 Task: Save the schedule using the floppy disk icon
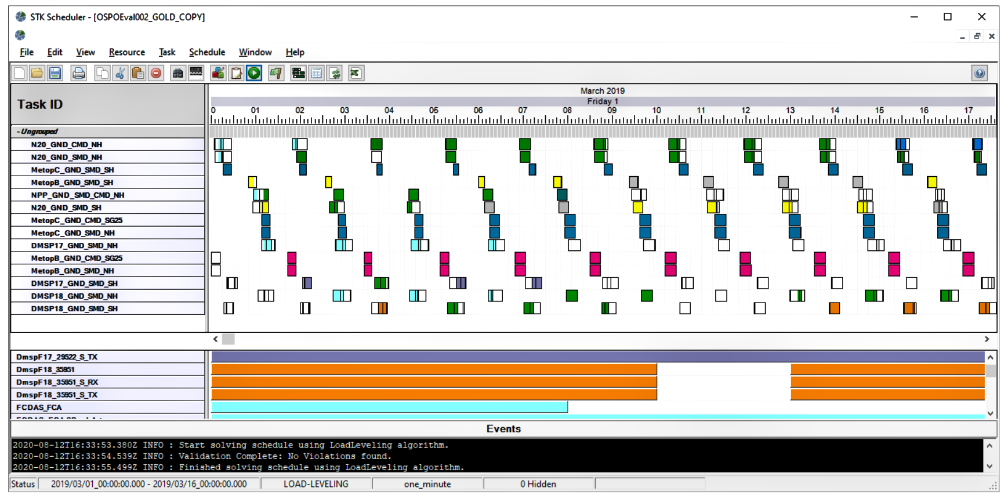[55, 73]
